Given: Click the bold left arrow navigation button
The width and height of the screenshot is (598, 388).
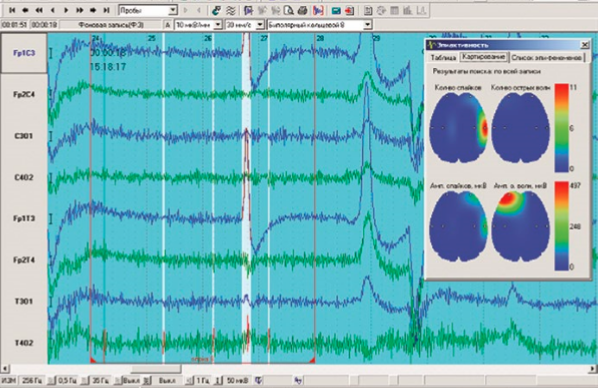Looking at the screenshot, I should [26, 10].
